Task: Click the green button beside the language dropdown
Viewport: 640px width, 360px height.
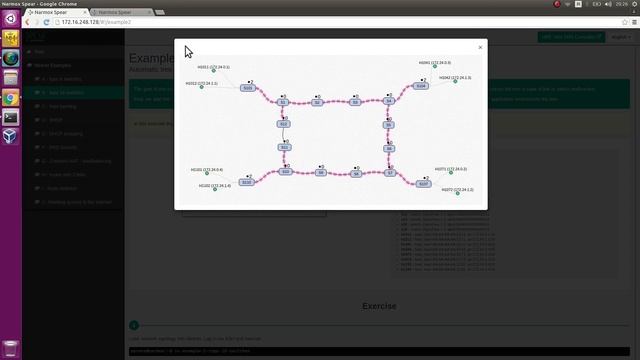Action: [571, 37]
